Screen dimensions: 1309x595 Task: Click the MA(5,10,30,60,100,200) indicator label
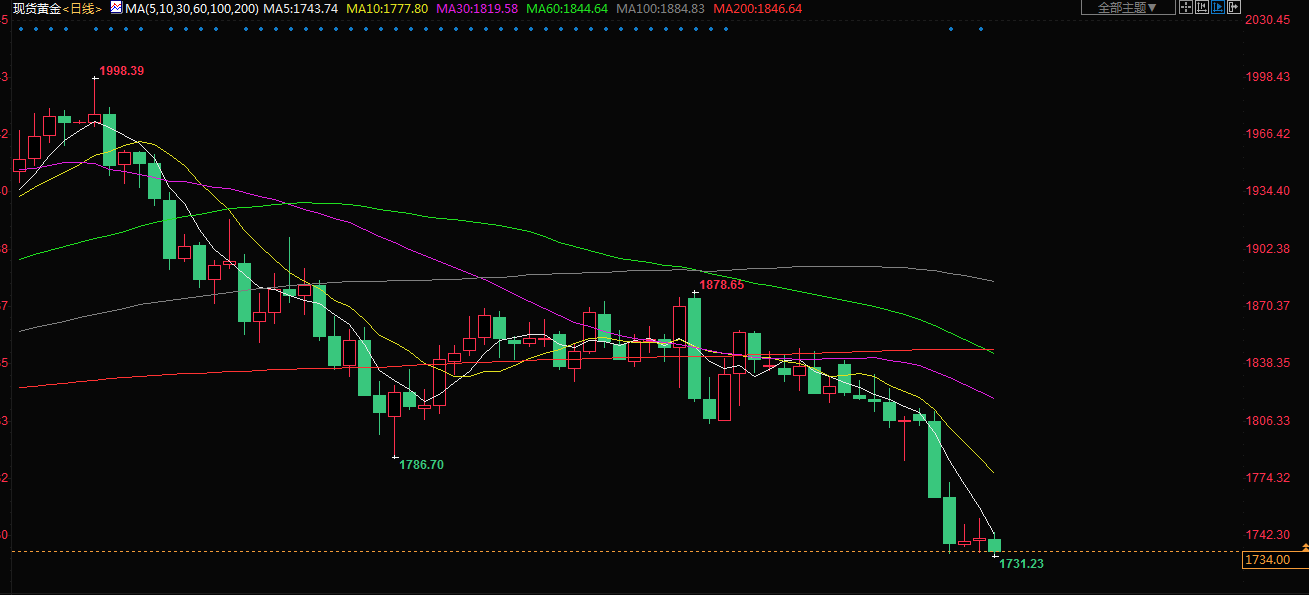point(192,8)
